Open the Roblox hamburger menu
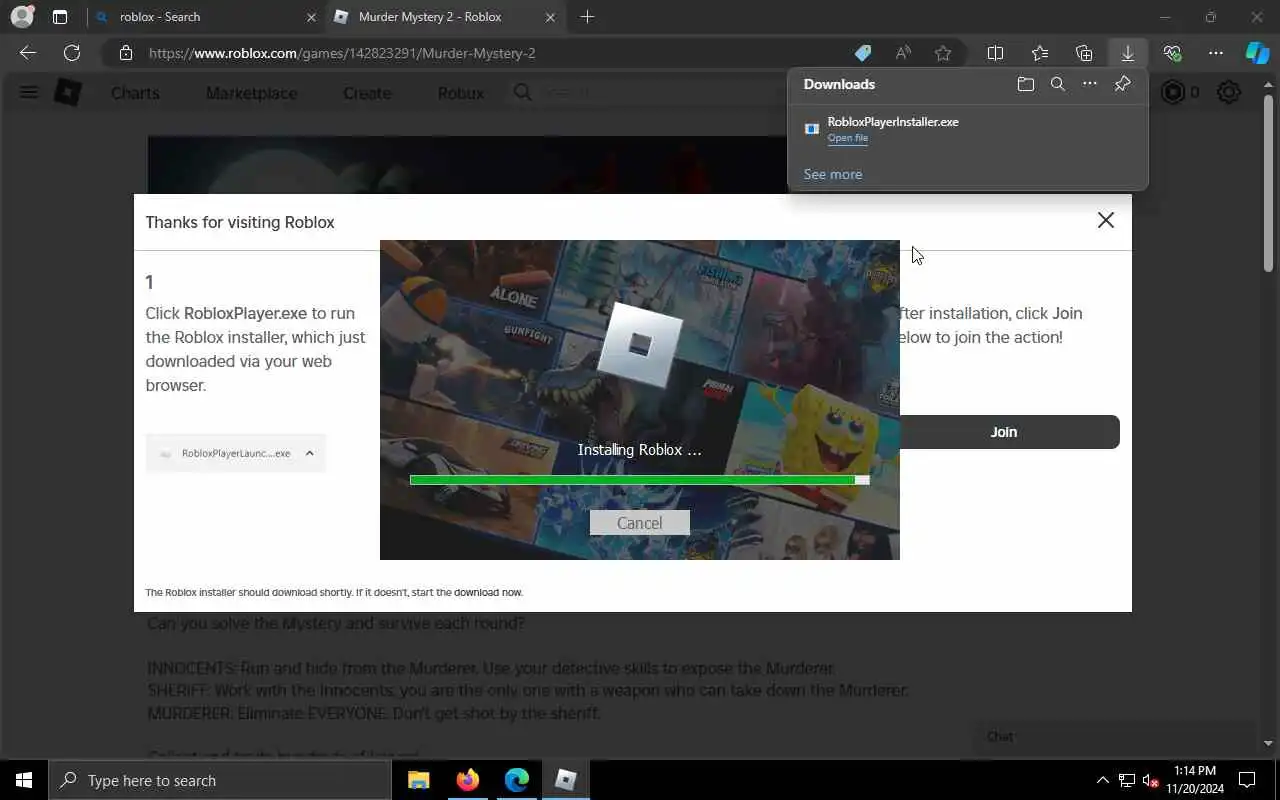This screenshot has height=800, width=1280. click(29, 93)
